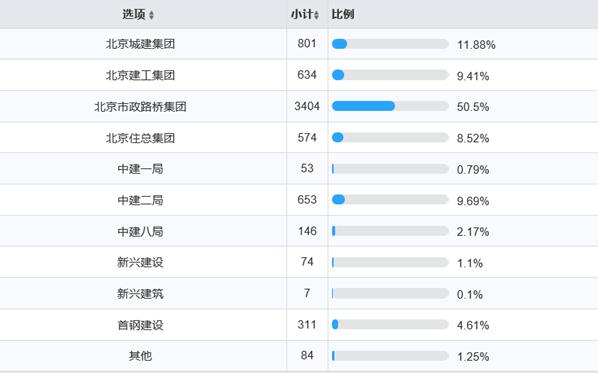Click the 50.5% progress bar
This screenshot has height=373, width=598.
pos(390,106)
